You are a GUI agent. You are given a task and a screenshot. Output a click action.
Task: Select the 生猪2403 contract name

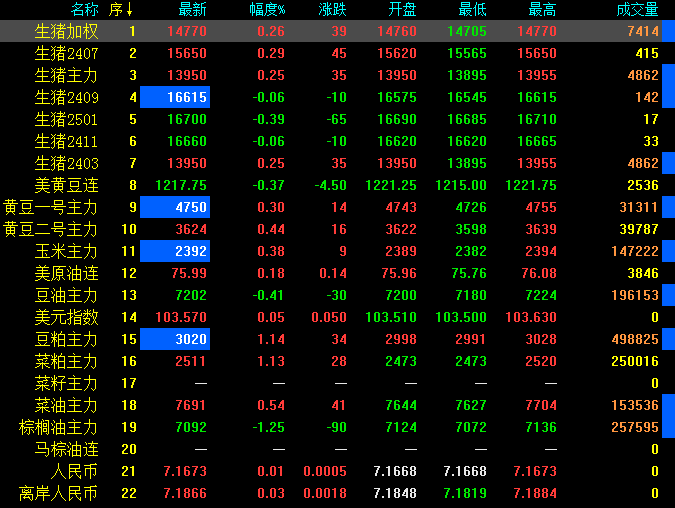[x=66, y=163]
